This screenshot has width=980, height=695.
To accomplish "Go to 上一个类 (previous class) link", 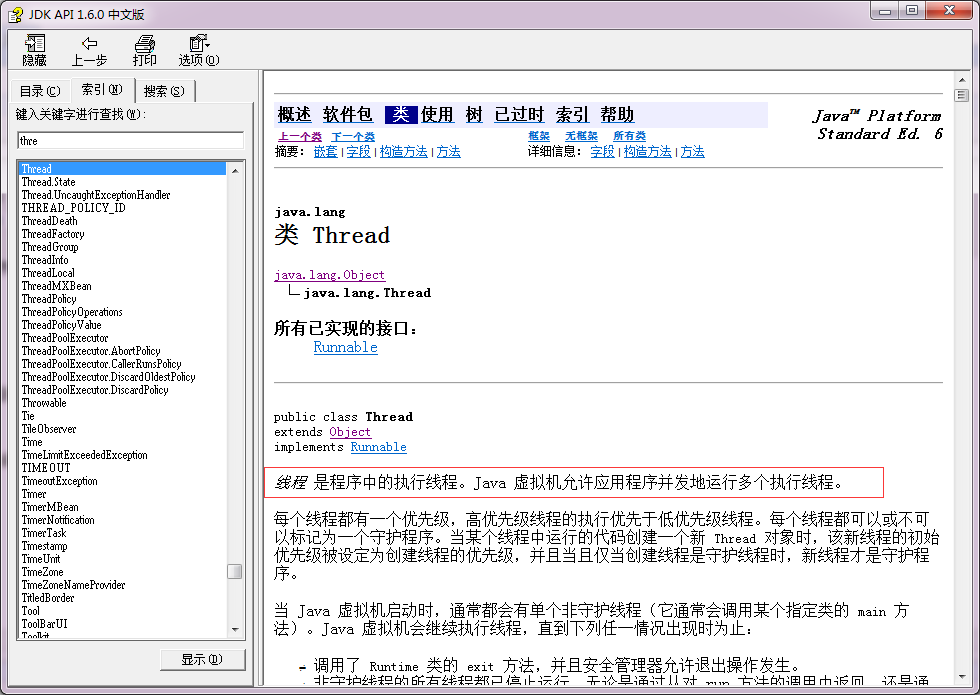I will (x=299, y=136).
